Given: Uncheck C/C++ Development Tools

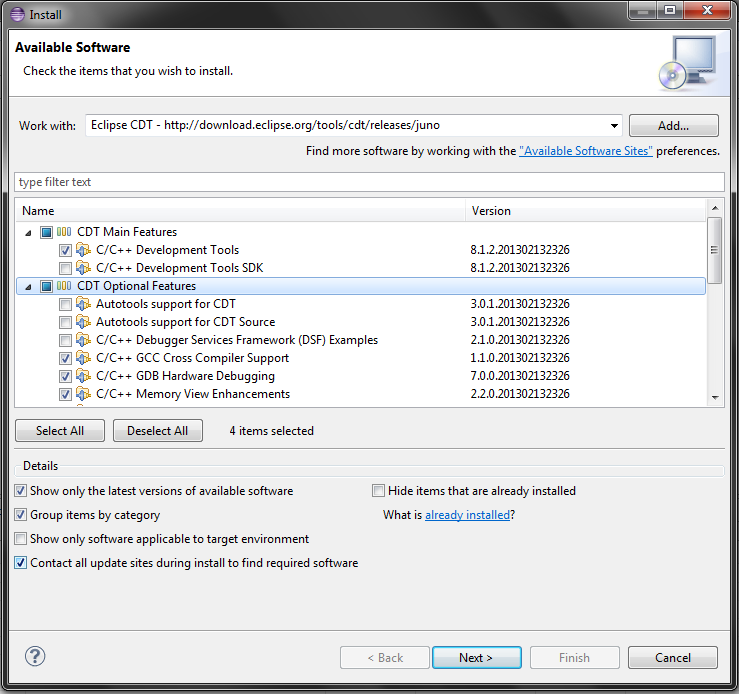Looking at the screenshot, I should [66, 250].
